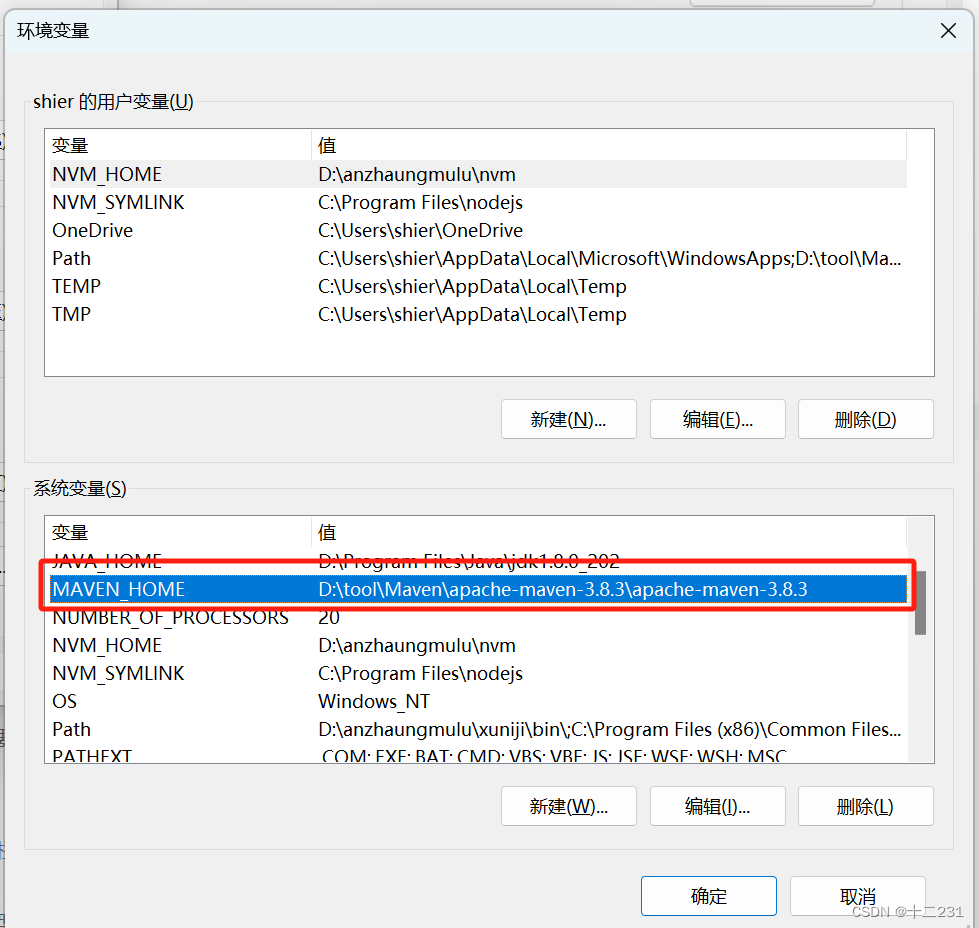The width and height of the screenshot is (979, 928).
Task: Select the NVM_HOME user variable row
Action: coord(107,174)
